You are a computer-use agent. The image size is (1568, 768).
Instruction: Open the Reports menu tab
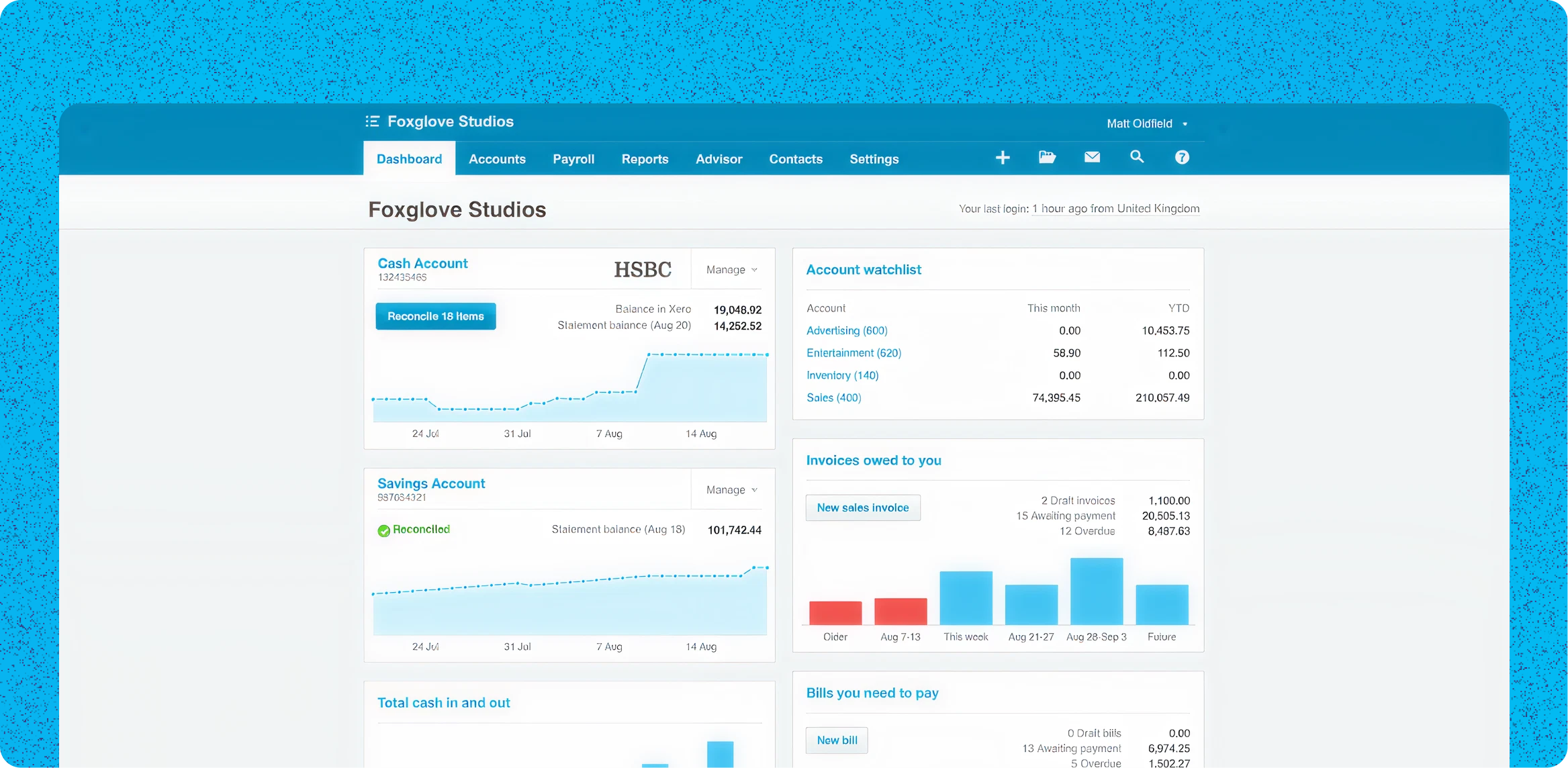point(645,159)
